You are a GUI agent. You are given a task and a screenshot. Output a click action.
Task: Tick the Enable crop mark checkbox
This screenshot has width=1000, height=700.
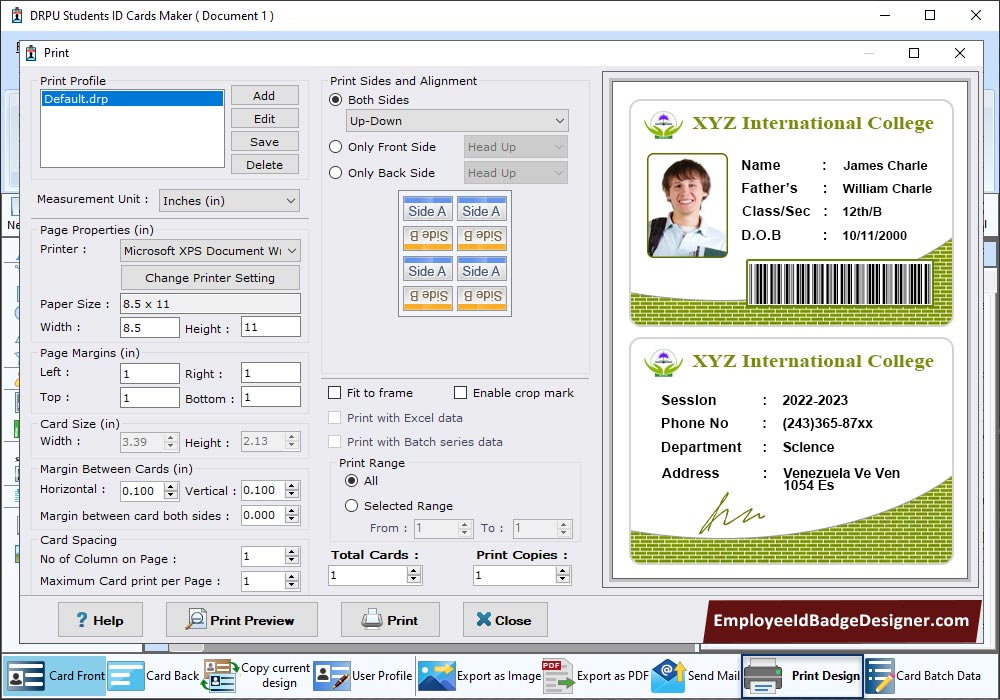(x=461, y=393)
